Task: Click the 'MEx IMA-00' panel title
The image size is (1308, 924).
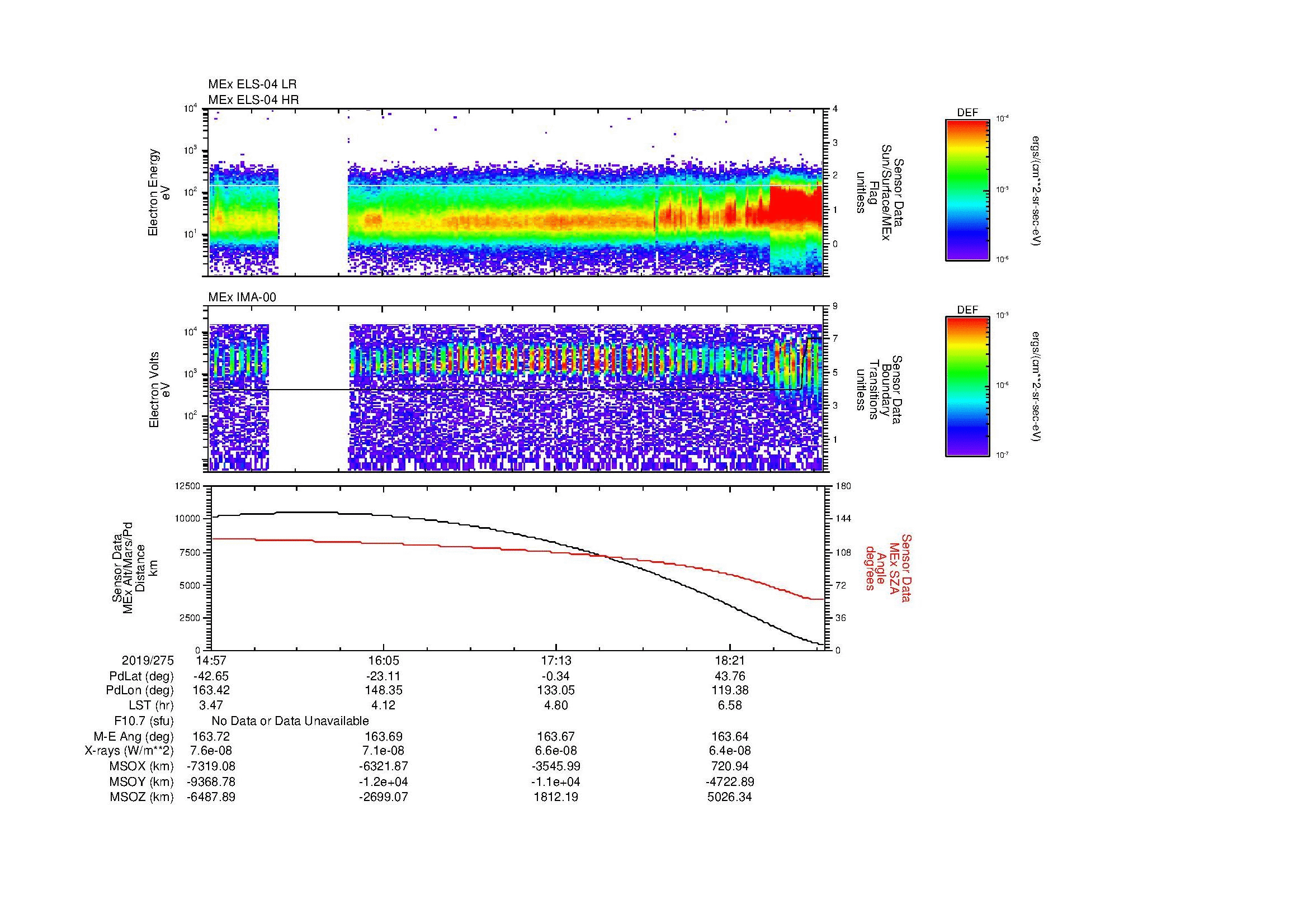Action: [242, 297]
